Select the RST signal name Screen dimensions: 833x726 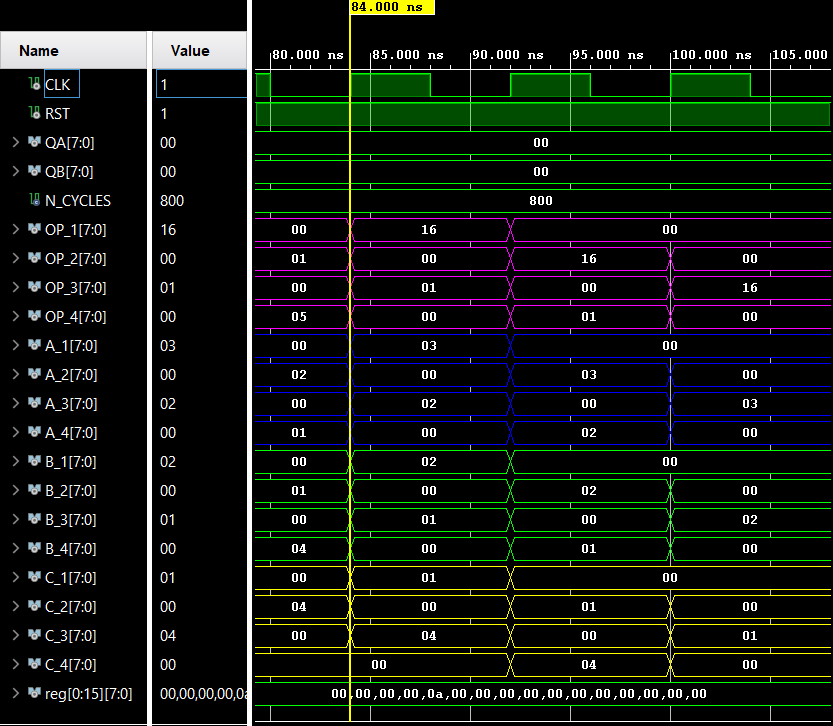tap(57, 114)
